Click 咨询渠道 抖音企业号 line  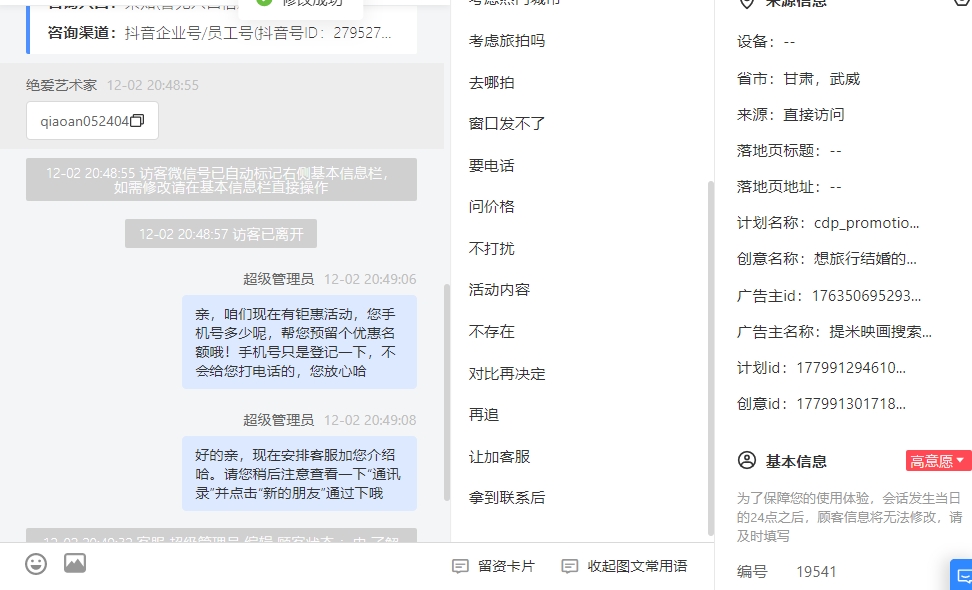(219, 33)
